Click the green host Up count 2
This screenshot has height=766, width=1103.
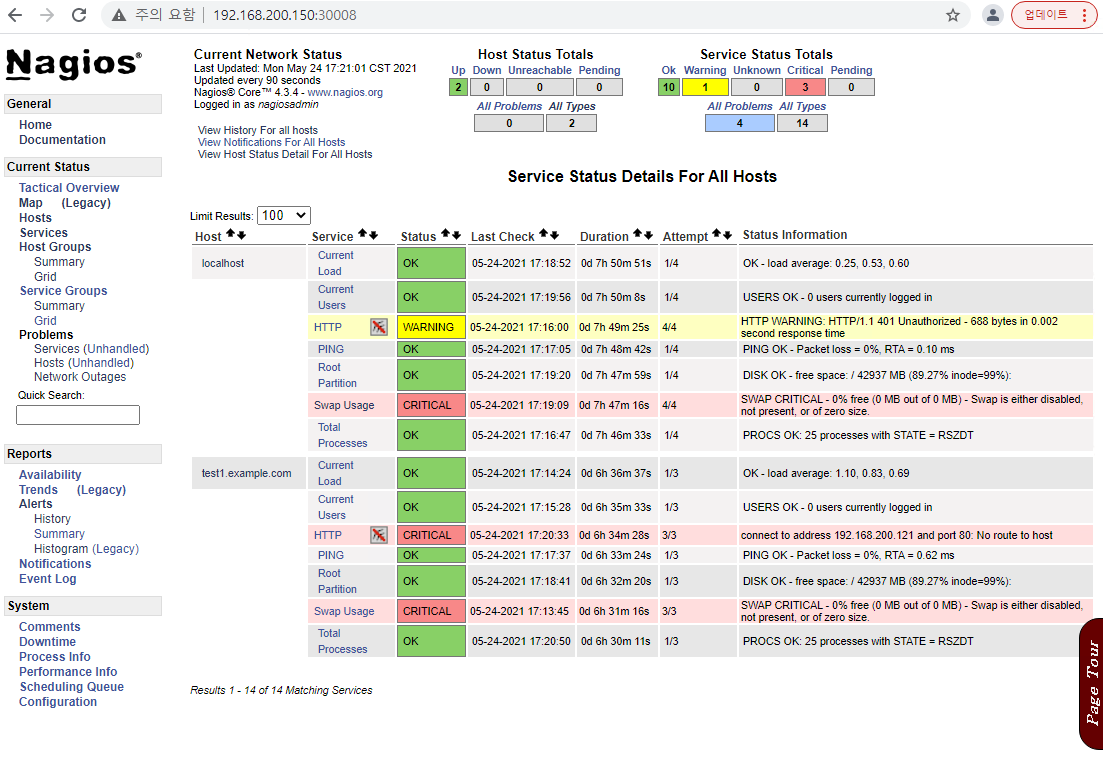click(459, 87)
